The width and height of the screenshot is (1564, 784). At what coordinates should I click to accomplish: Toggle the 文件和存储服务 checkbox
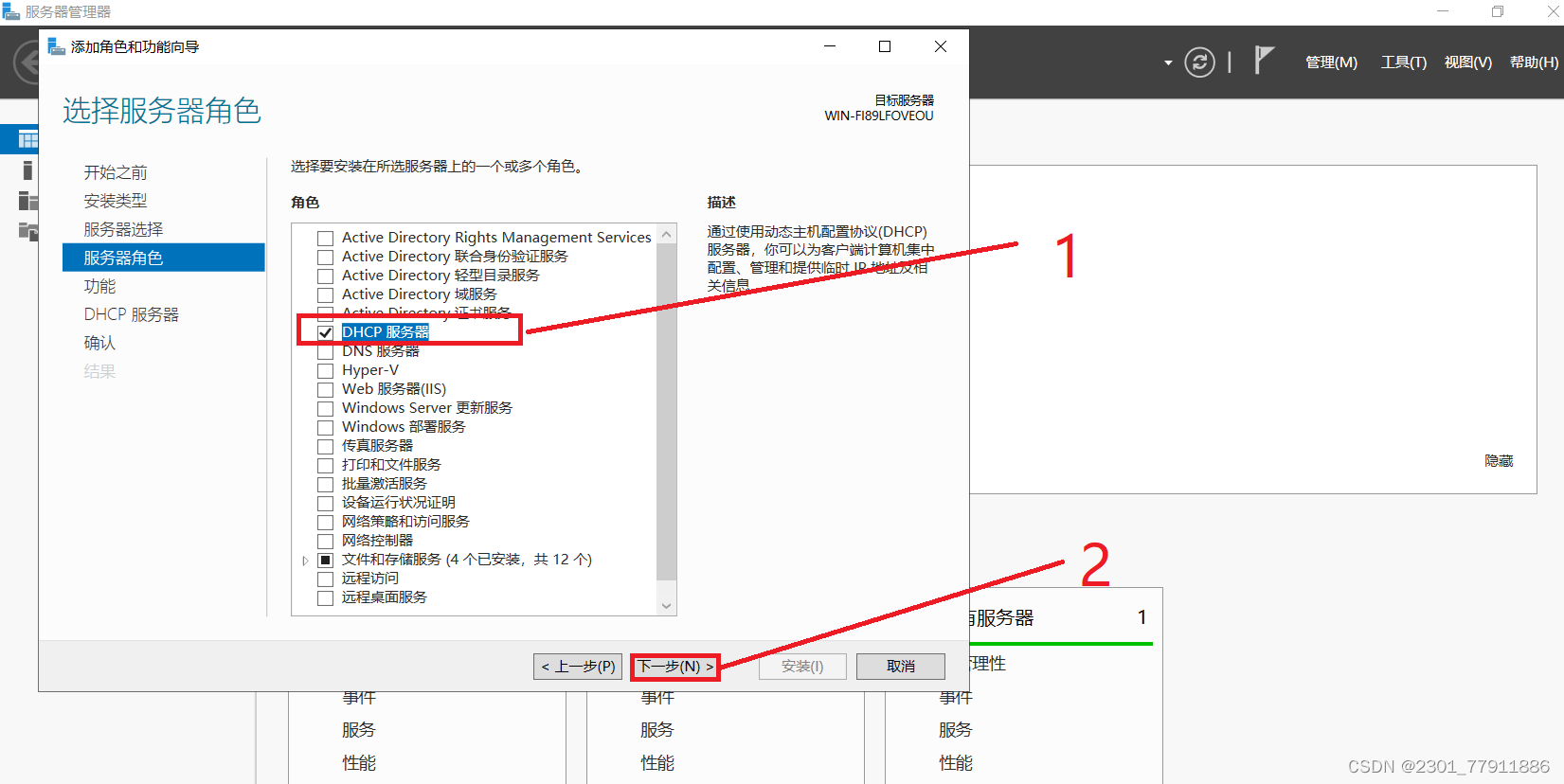pos(325,560)
